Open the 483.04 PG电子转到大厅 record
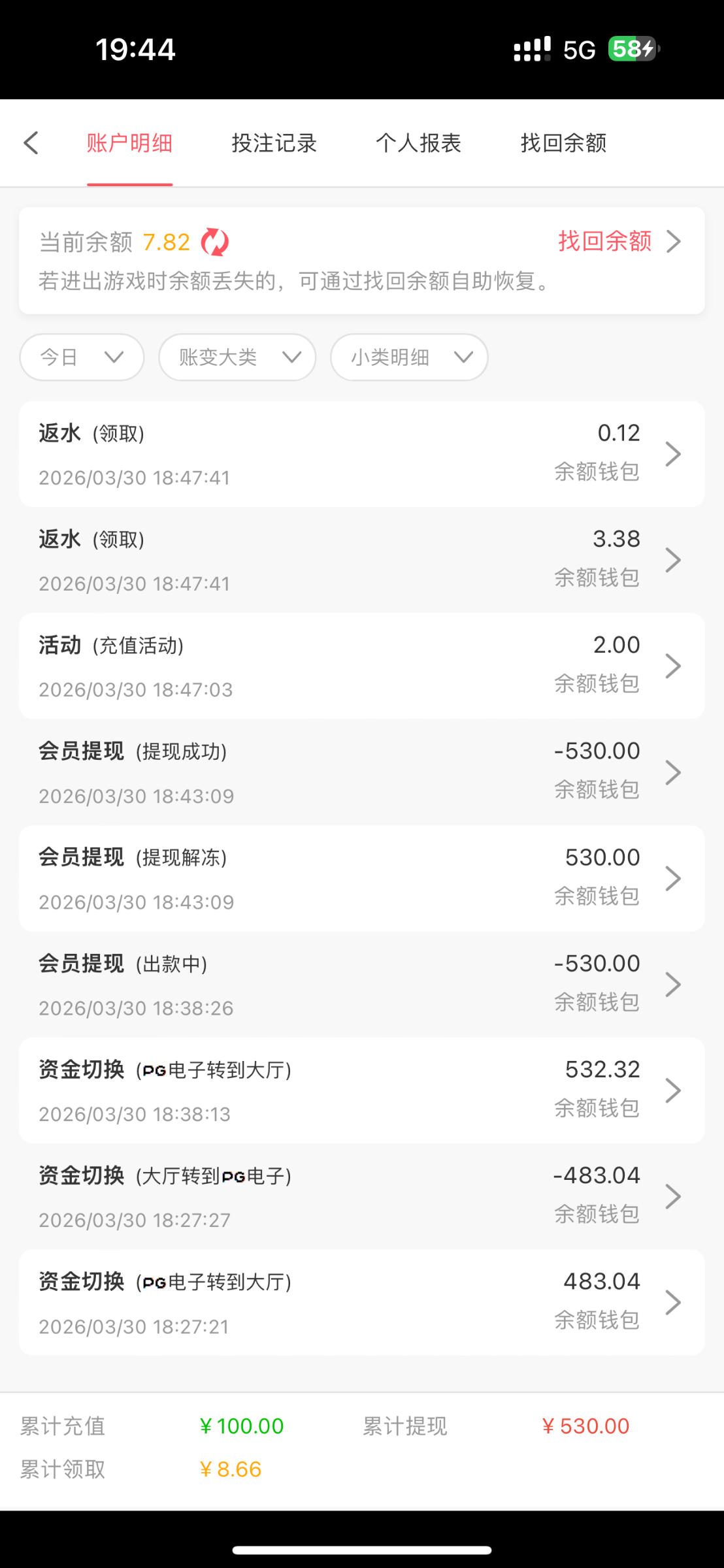 pos(361,1303)
